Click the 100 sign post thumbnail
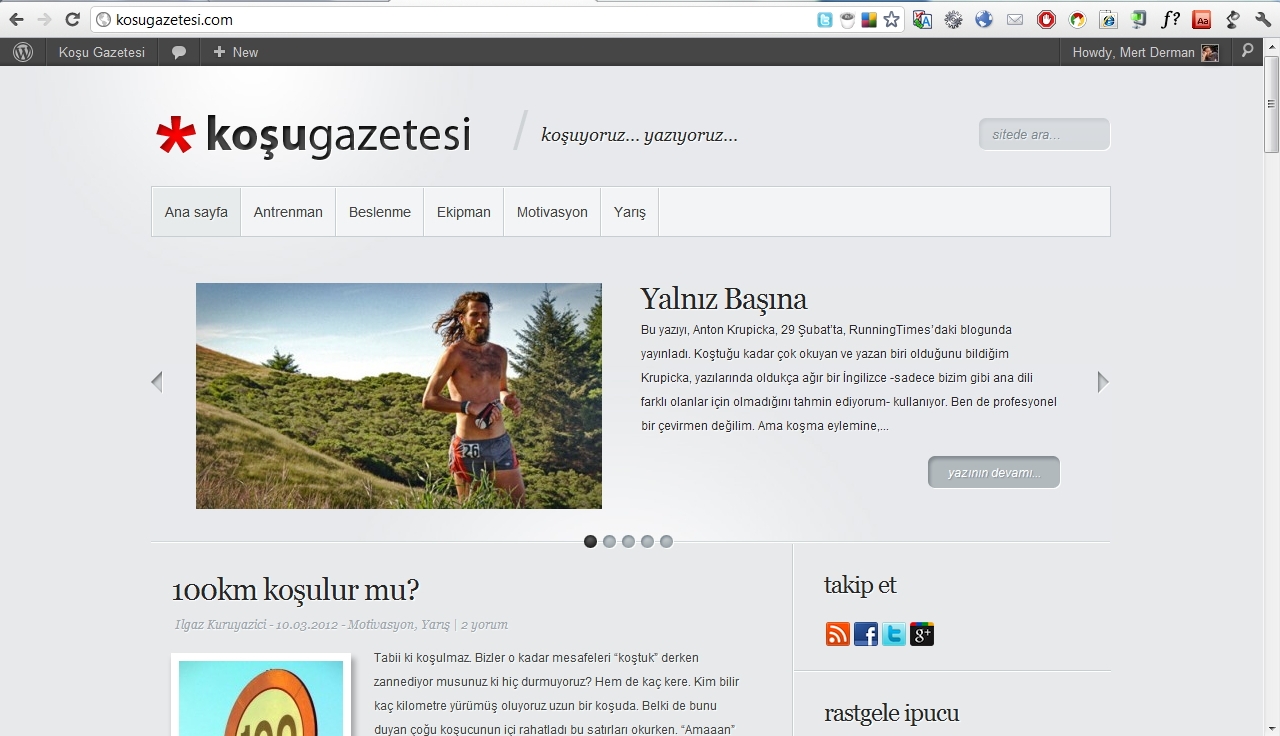 (x=261, y=696)
